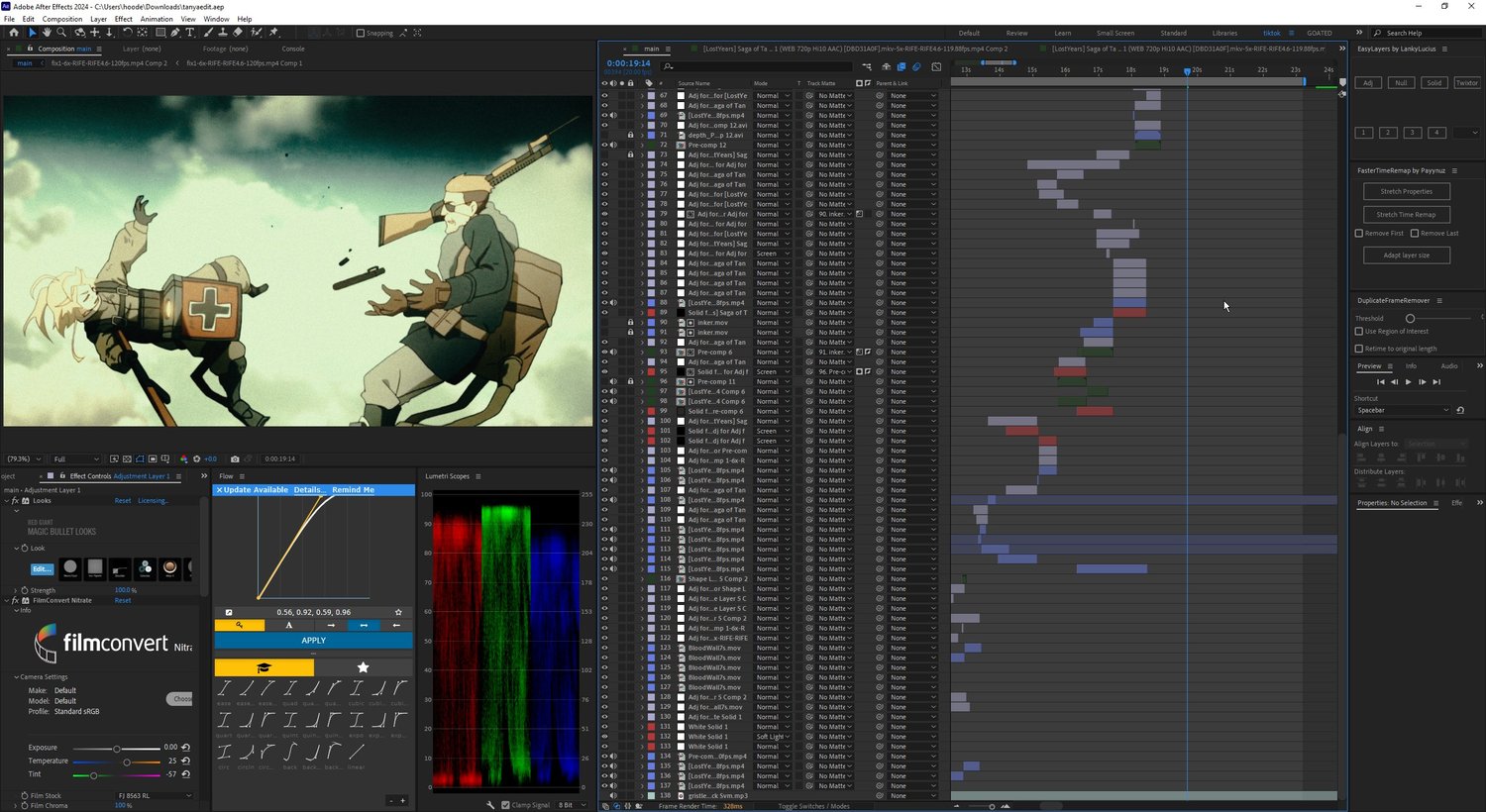Click the Exposure slider handle
Viewport: 1486px width, 812px height.
click(x=116, y=749)
